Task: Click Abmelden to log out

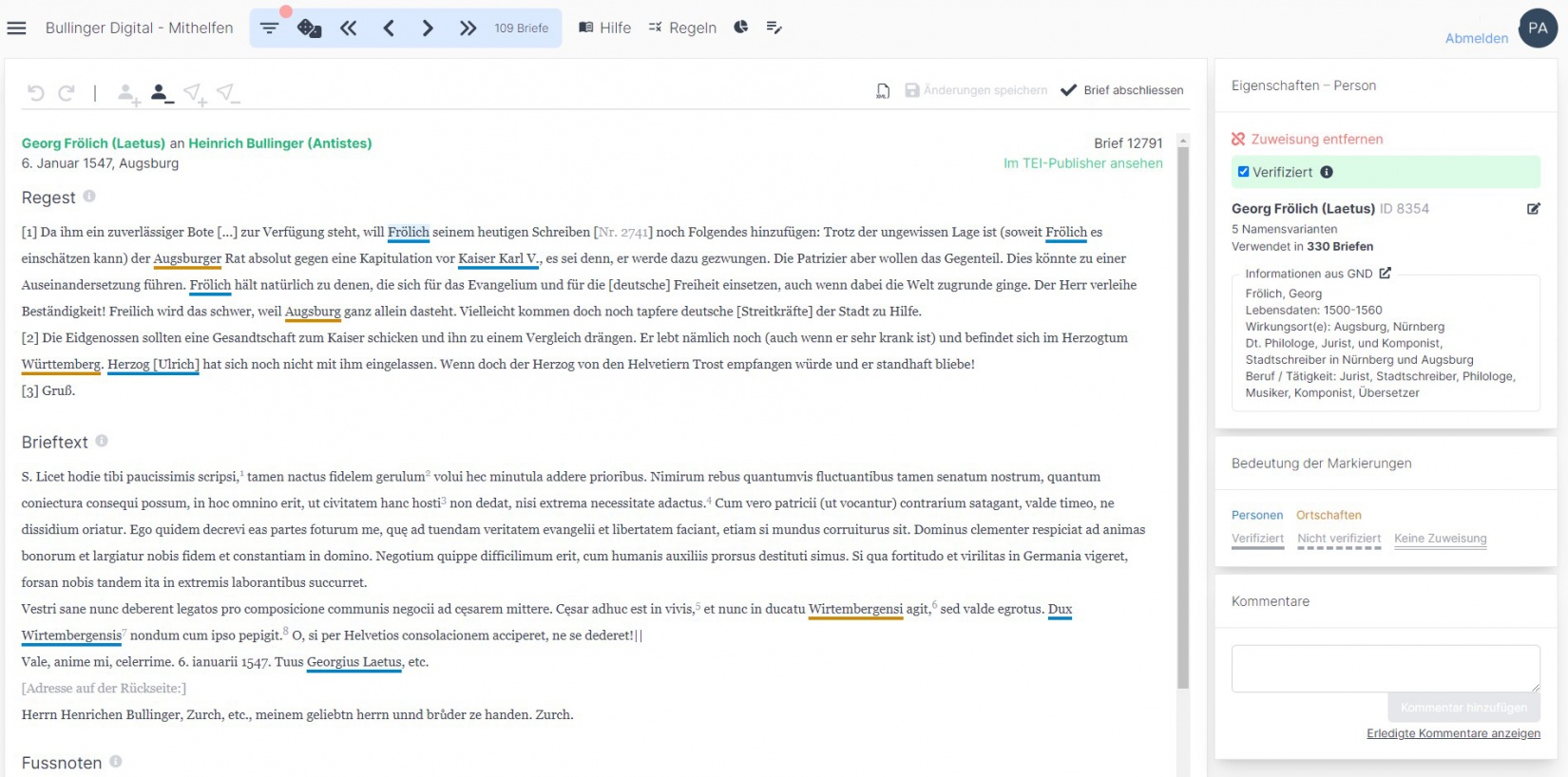Action: (x=1476, y=38)
